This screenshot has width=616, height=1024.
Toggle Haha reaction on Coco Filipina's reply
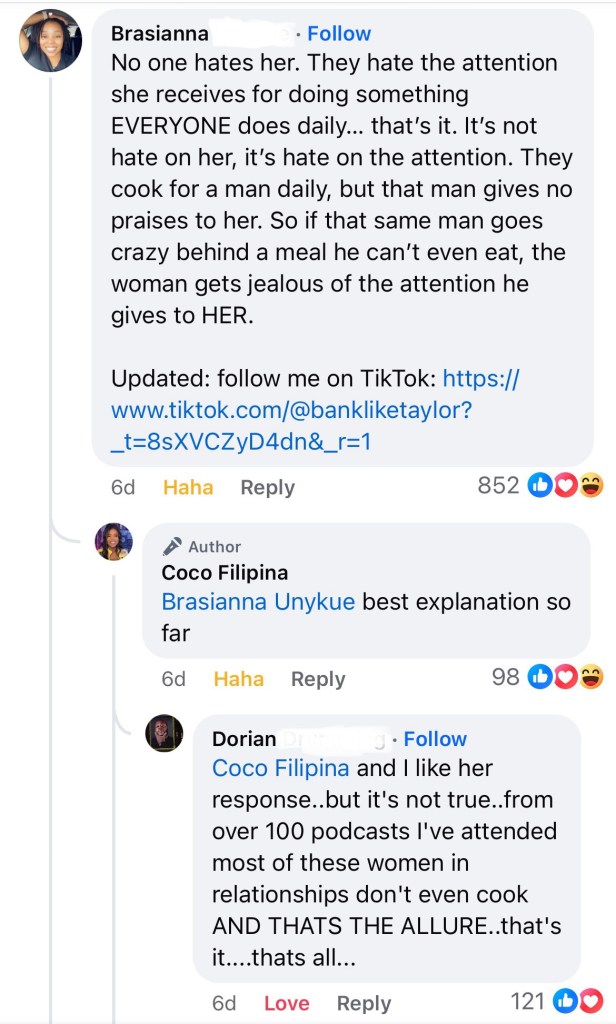(x=239, y=679)
